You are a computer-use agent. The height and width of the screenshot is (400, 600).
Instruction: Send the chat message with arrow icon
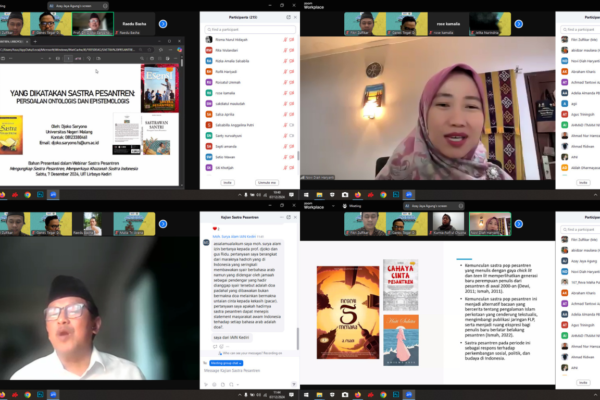206,384
